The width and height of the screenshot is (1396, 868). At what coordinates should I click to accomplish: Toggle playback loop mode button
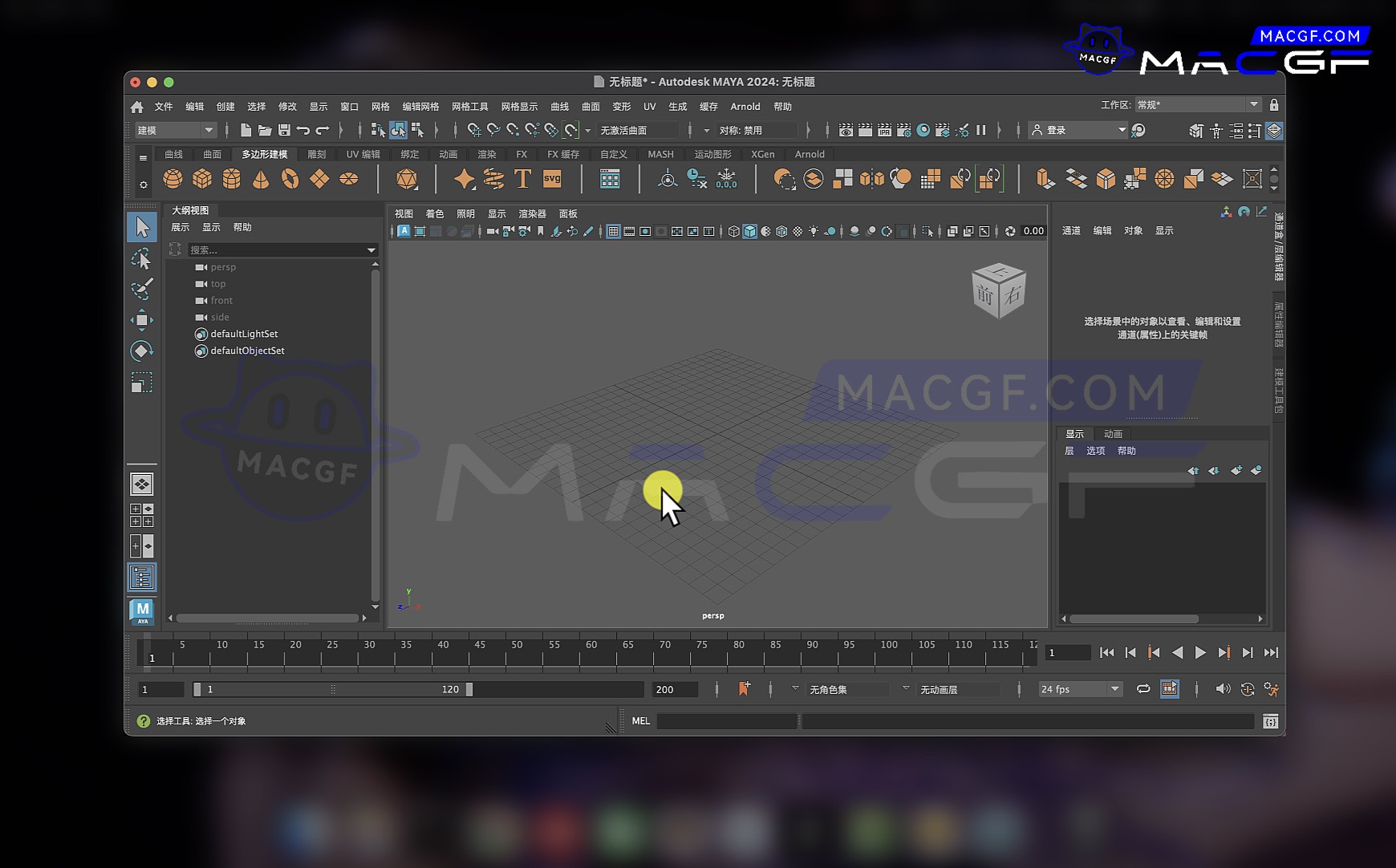1143,689
